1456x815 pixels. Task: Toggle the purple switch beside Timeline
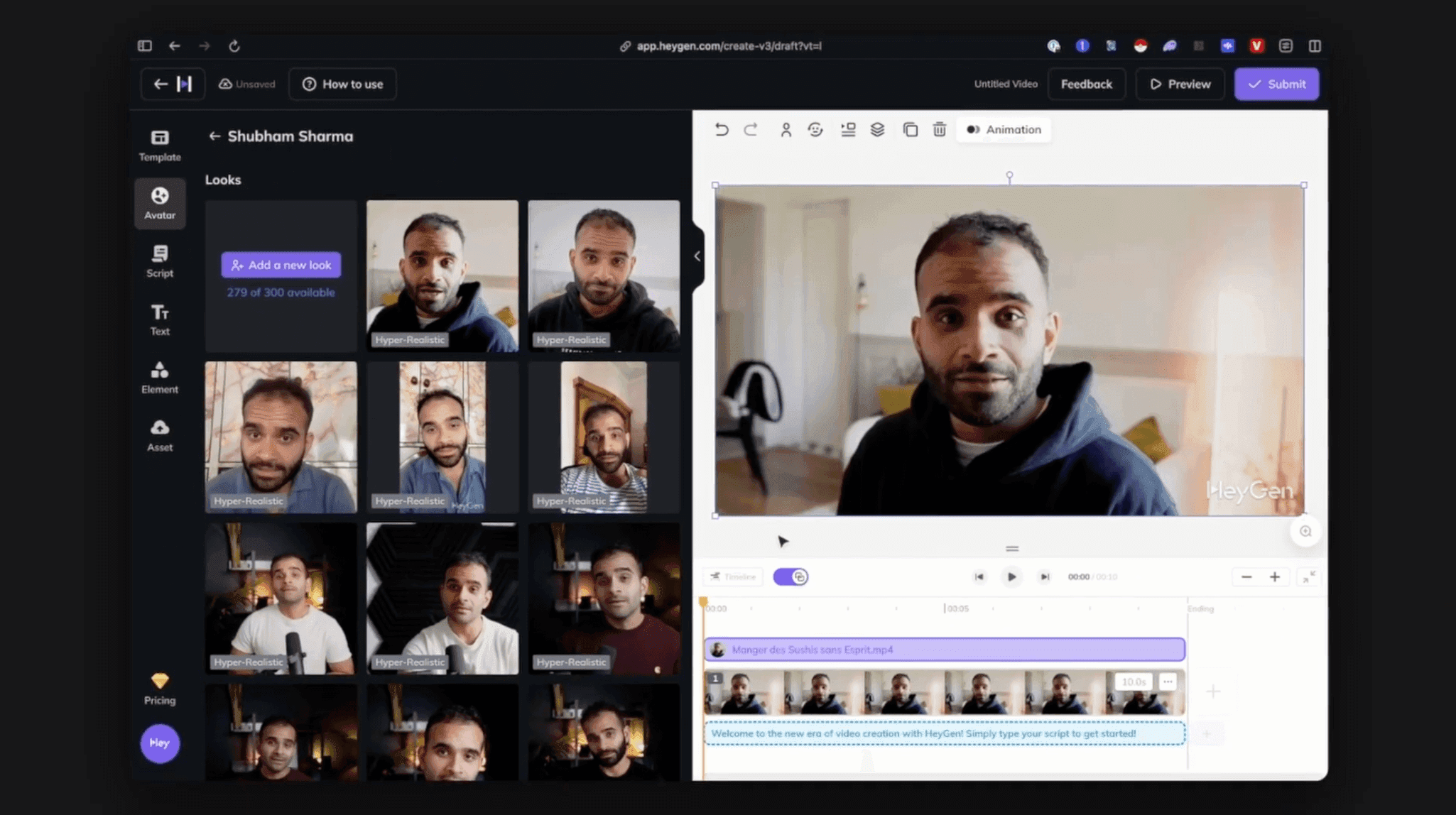tap(791, 576)
